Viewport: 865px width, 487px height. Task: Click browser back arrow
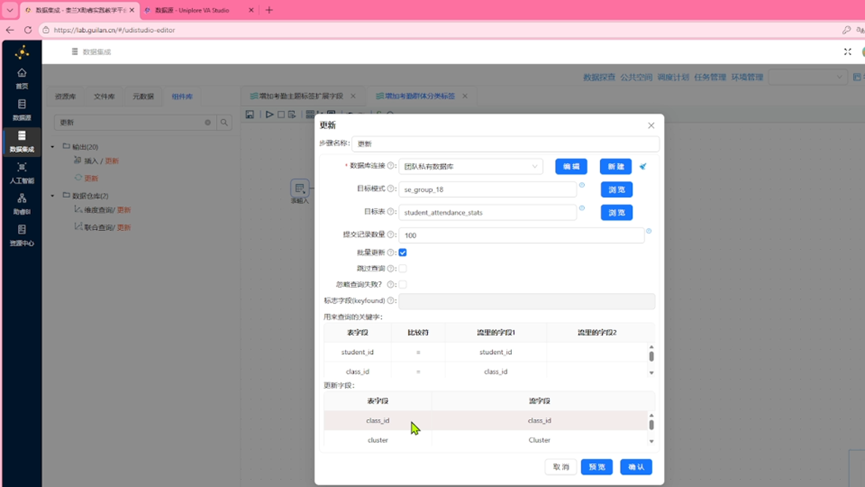10,30
